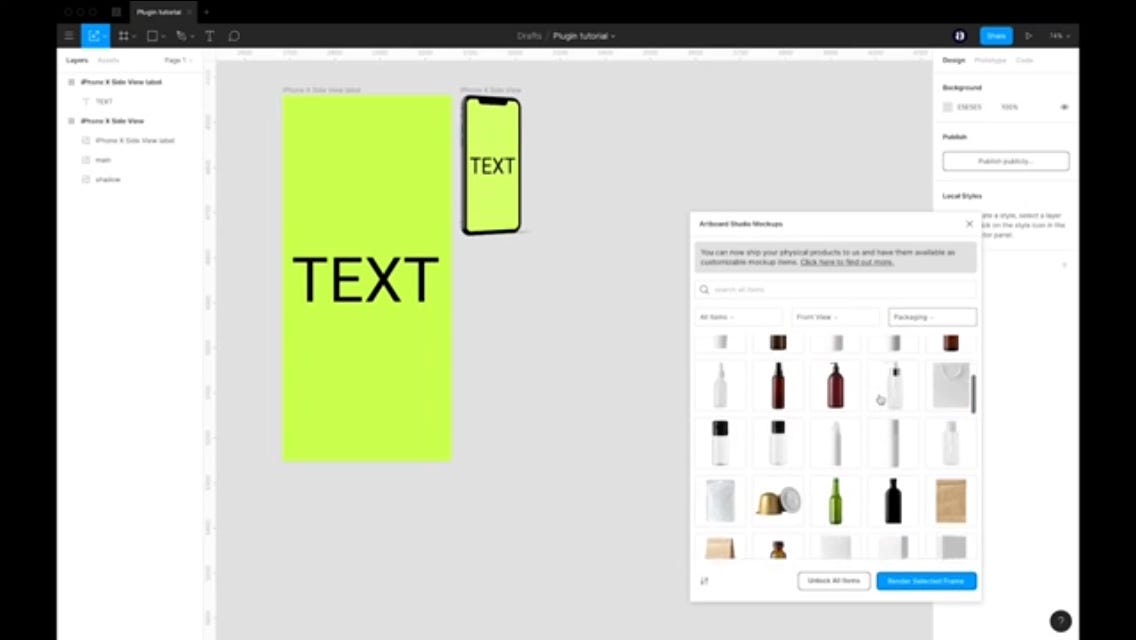Click the Background color swatch

pos(949,106)
